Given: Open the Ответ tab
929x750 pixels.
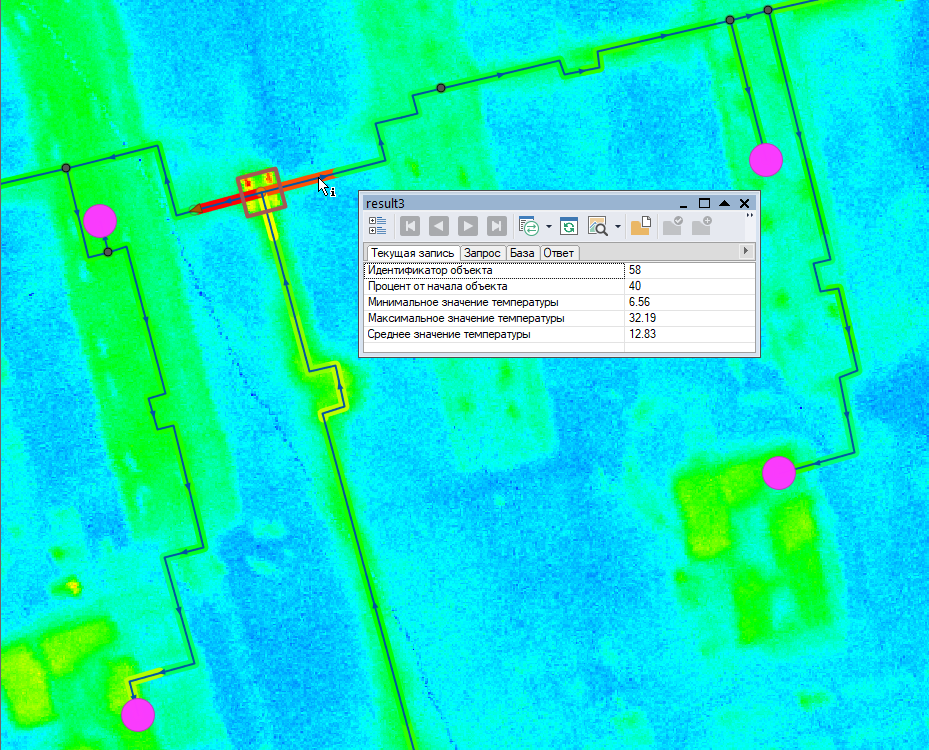Looking at the screenshot, I should (x=559, y=253).
